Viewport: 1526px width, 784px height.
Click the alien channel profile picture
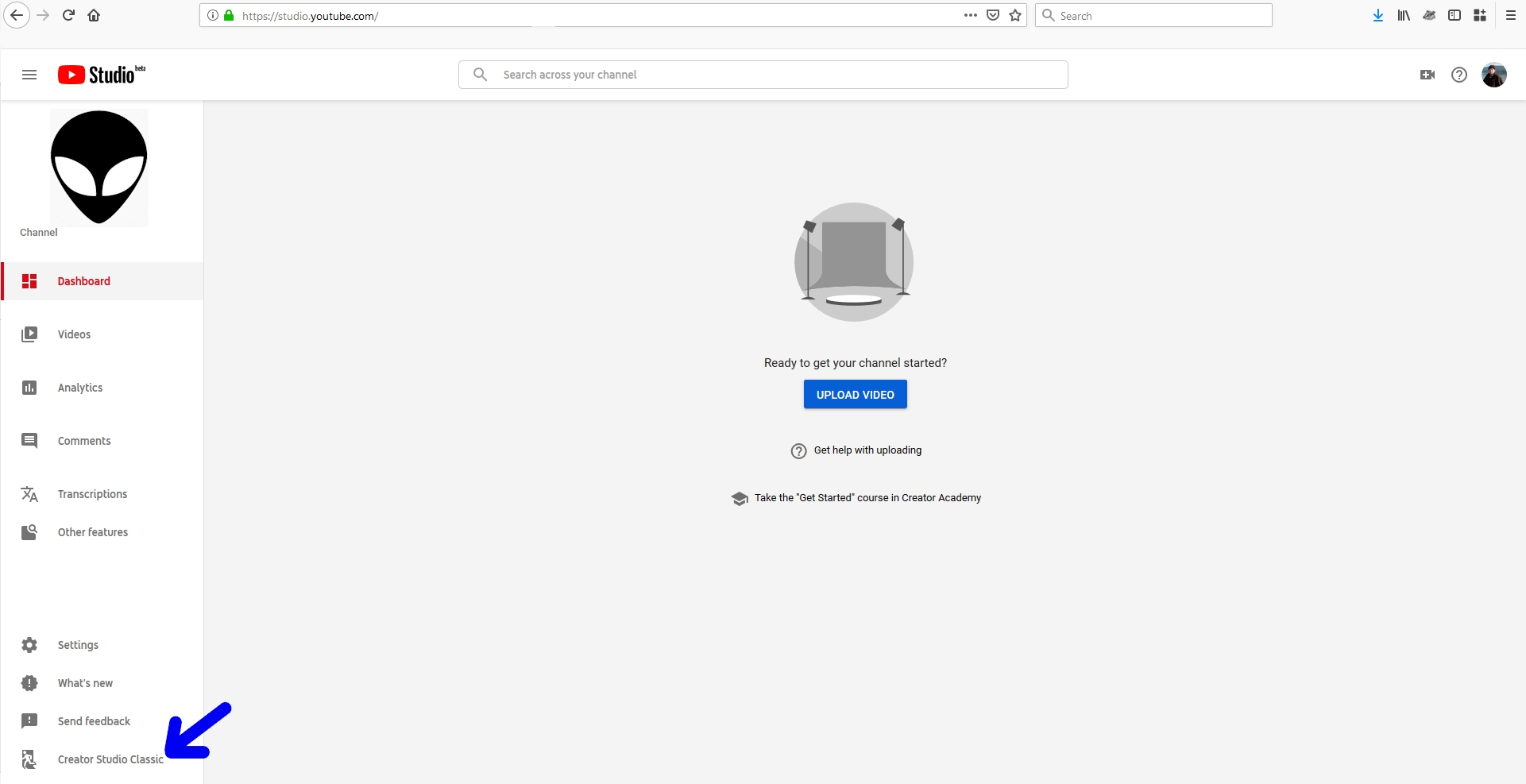[x=99, y=168]
